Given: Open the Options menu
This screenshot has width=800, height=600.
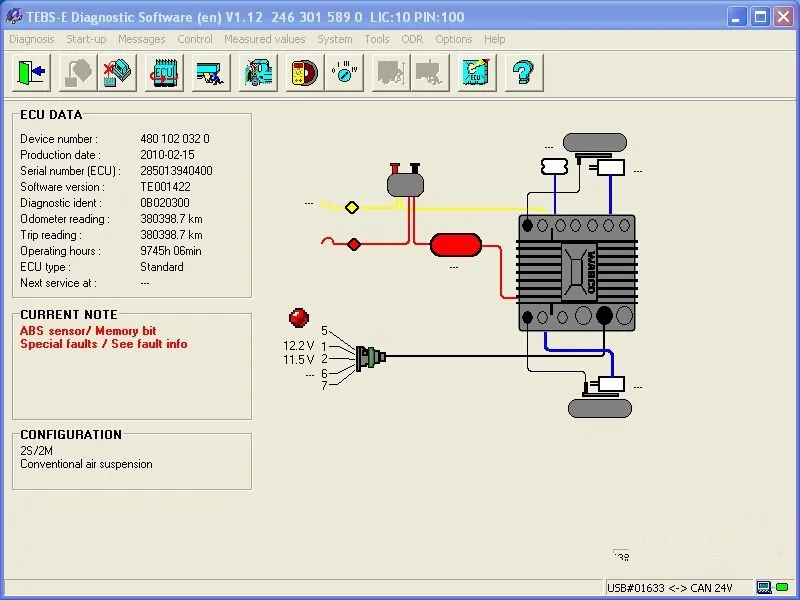Looking at the screenshot, I should click(454, 39).
